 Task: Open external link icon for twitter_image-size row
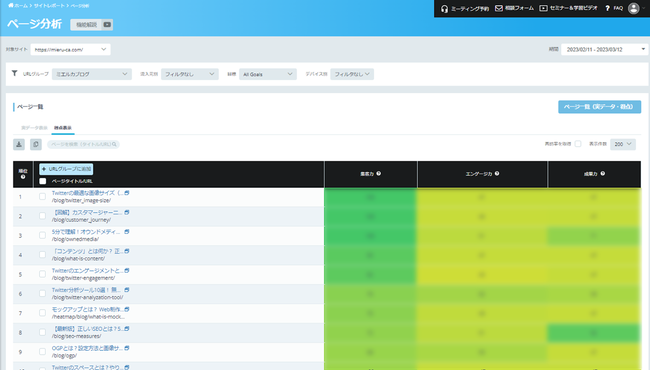pyautogui.click(x=127, y=193)
